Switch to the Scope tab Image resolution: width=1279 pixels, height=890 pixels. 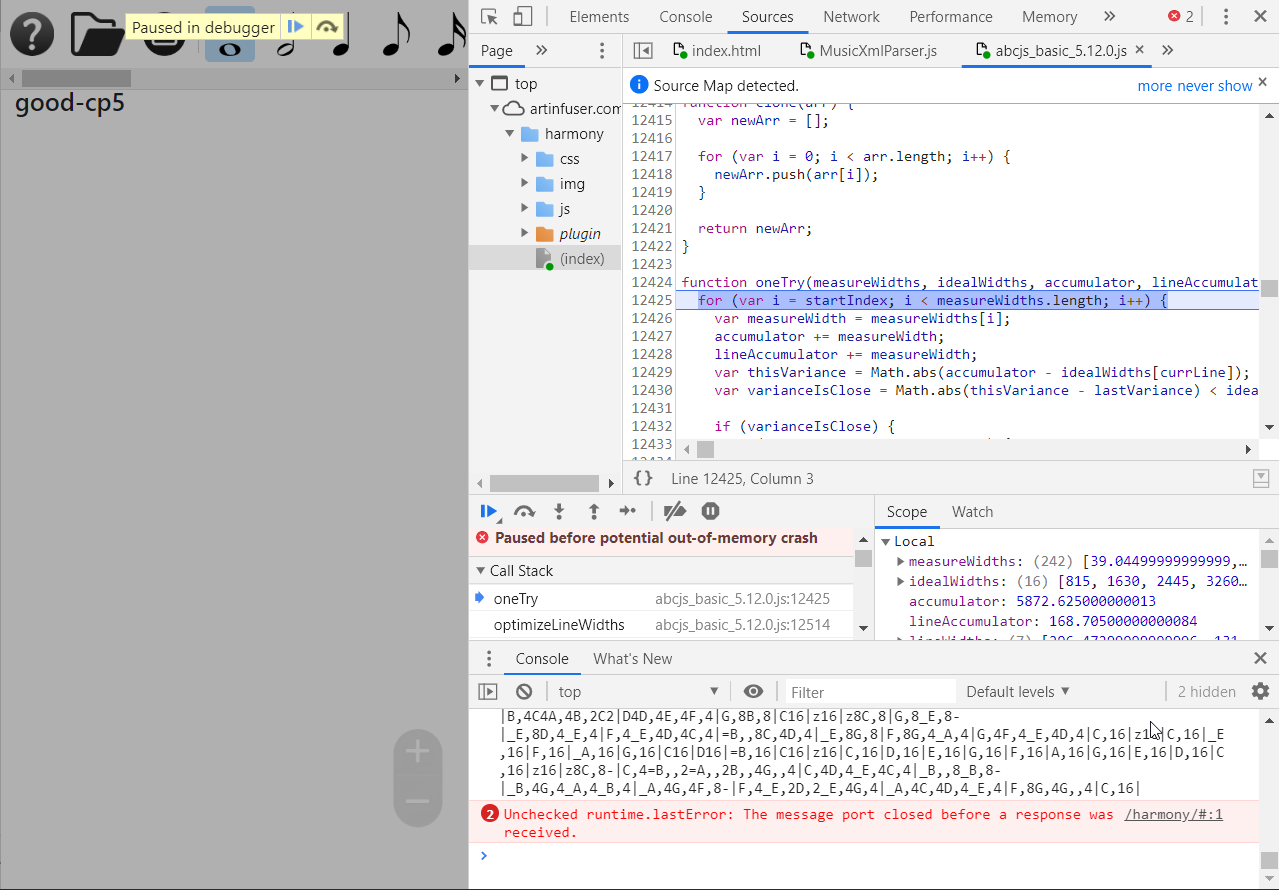tap(907, 512)
